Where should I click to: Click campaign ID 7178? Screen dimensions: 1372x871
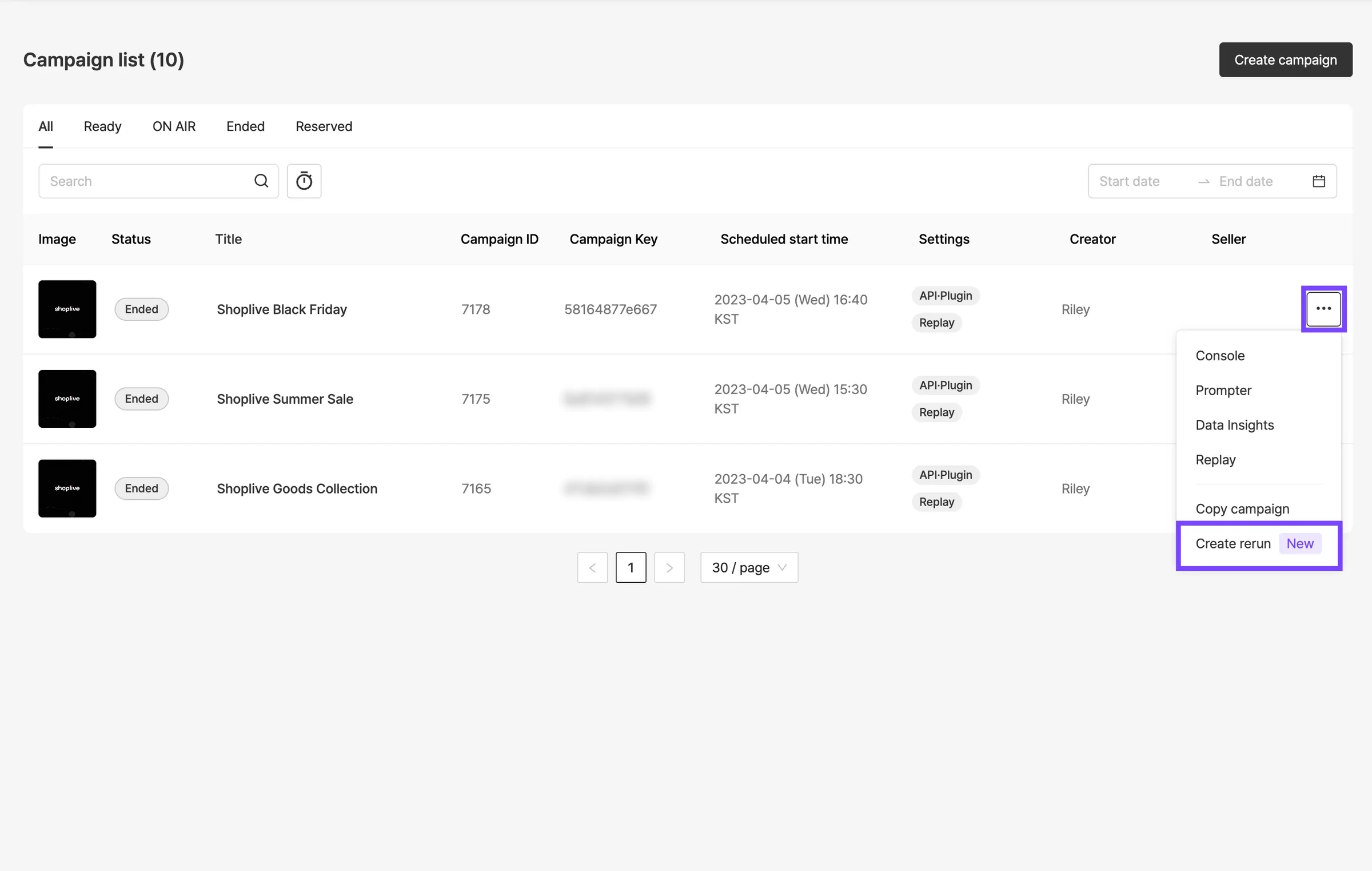(x=476, y=309)
